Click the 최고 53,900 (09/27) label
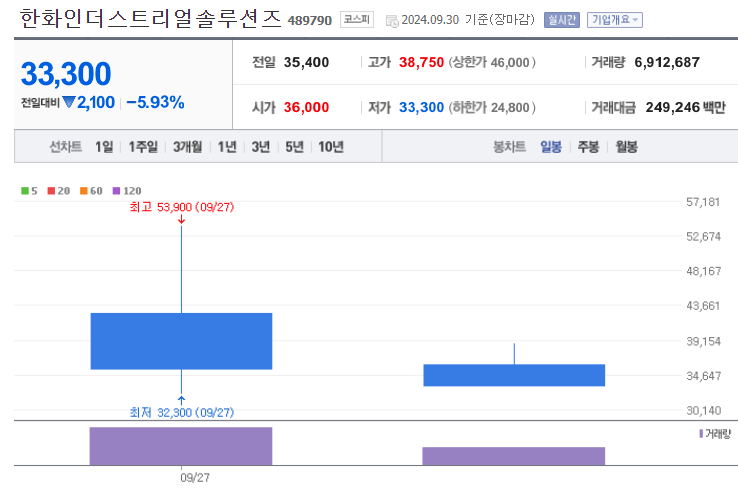This screenshot has width=738, height=489. (182, 207)
